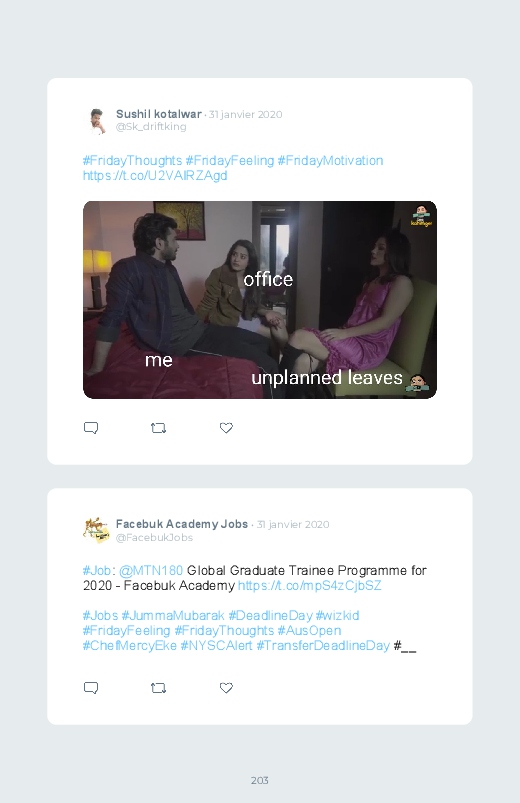Open the #TransferDeadlineDay hashtag

[323, 645]
